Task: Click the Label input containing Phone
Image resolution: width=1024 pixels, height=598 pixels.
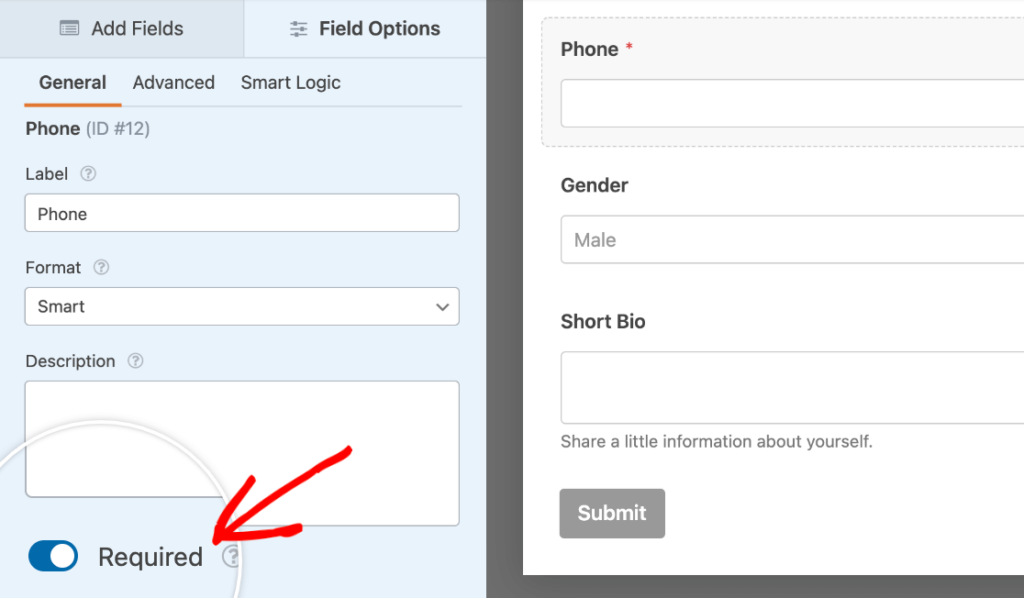Action: coord(241,213)
